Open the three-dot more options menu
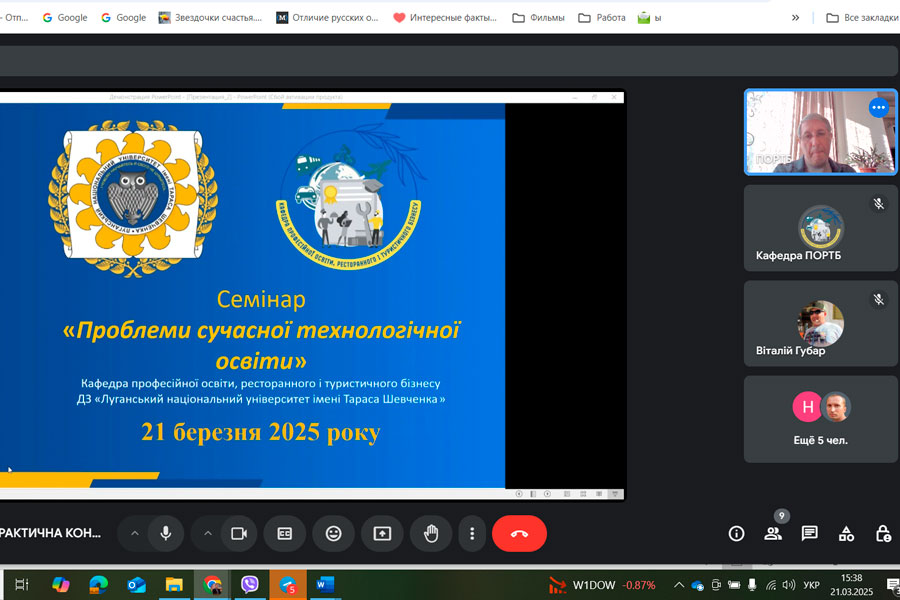The width and height of the screenshot is (900, 600). 472,534
